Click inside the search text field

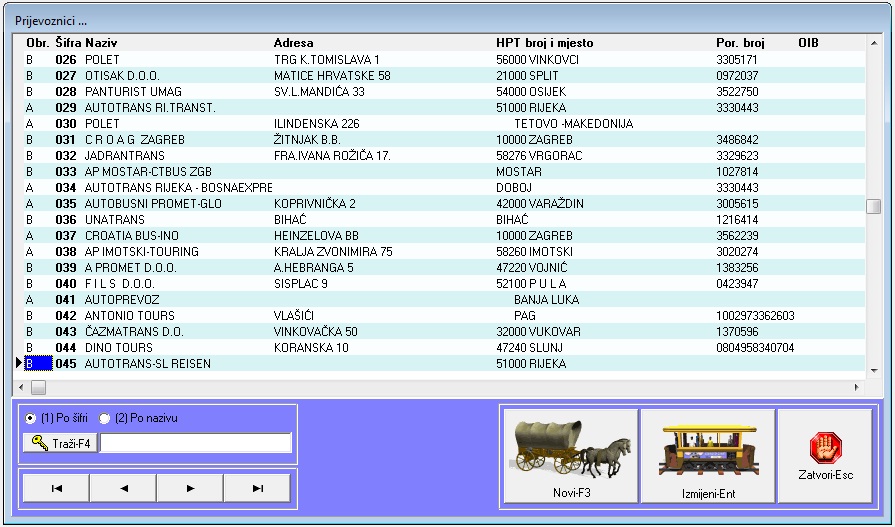click(196, 443)
